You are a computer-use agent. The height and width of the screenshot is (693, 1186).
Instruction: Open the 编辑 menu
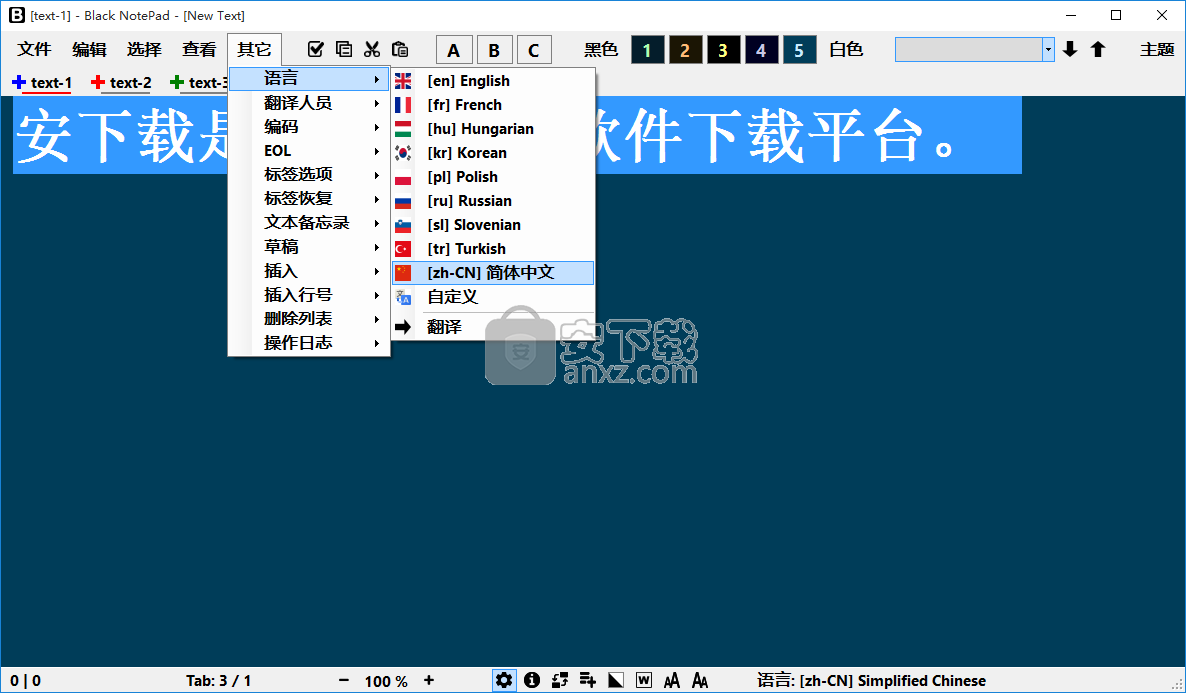[x=89, y=49]
